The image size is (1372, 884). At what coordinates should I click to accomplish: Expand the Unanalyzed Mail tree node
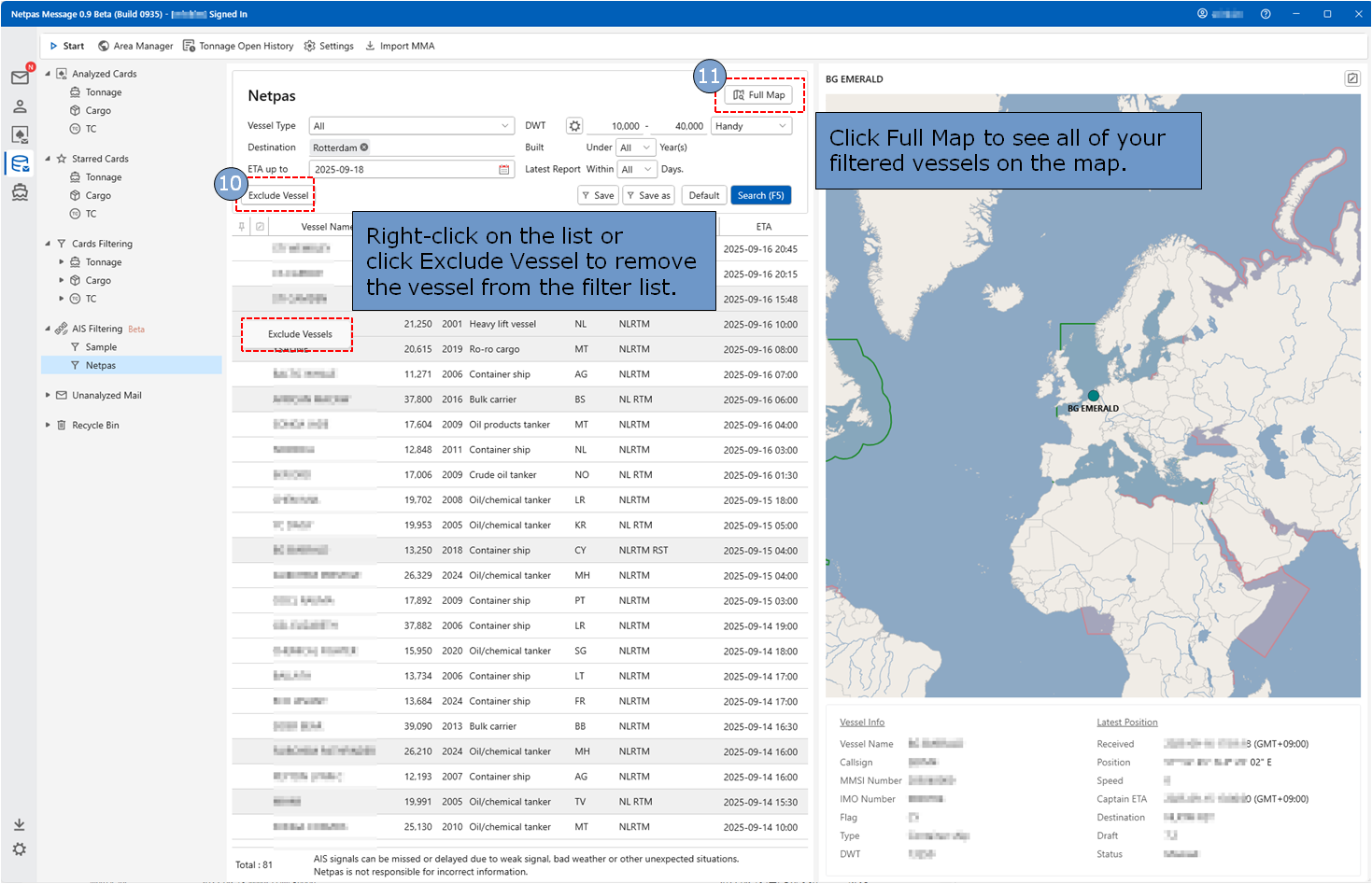(48, 396)
